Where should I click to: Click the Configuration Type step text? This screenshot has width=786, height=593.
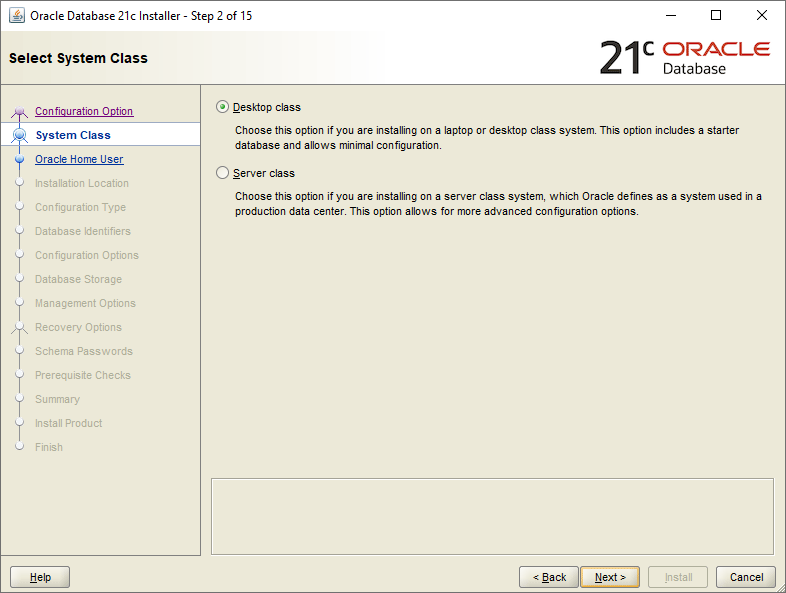tap(80, 208)
